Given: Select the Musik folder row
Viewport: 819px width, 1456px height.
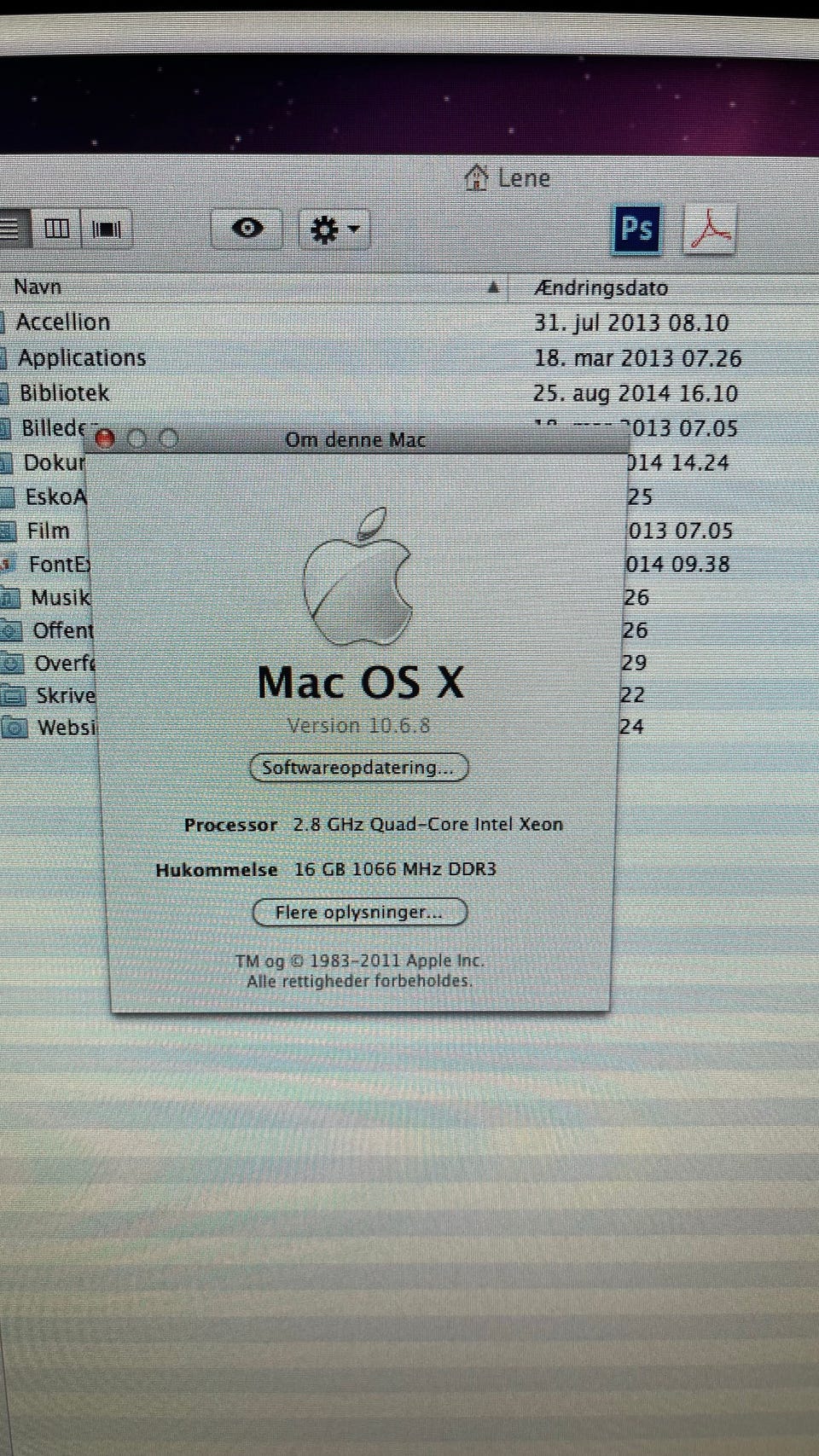Looking at the screenshot, I should point(60,597).
